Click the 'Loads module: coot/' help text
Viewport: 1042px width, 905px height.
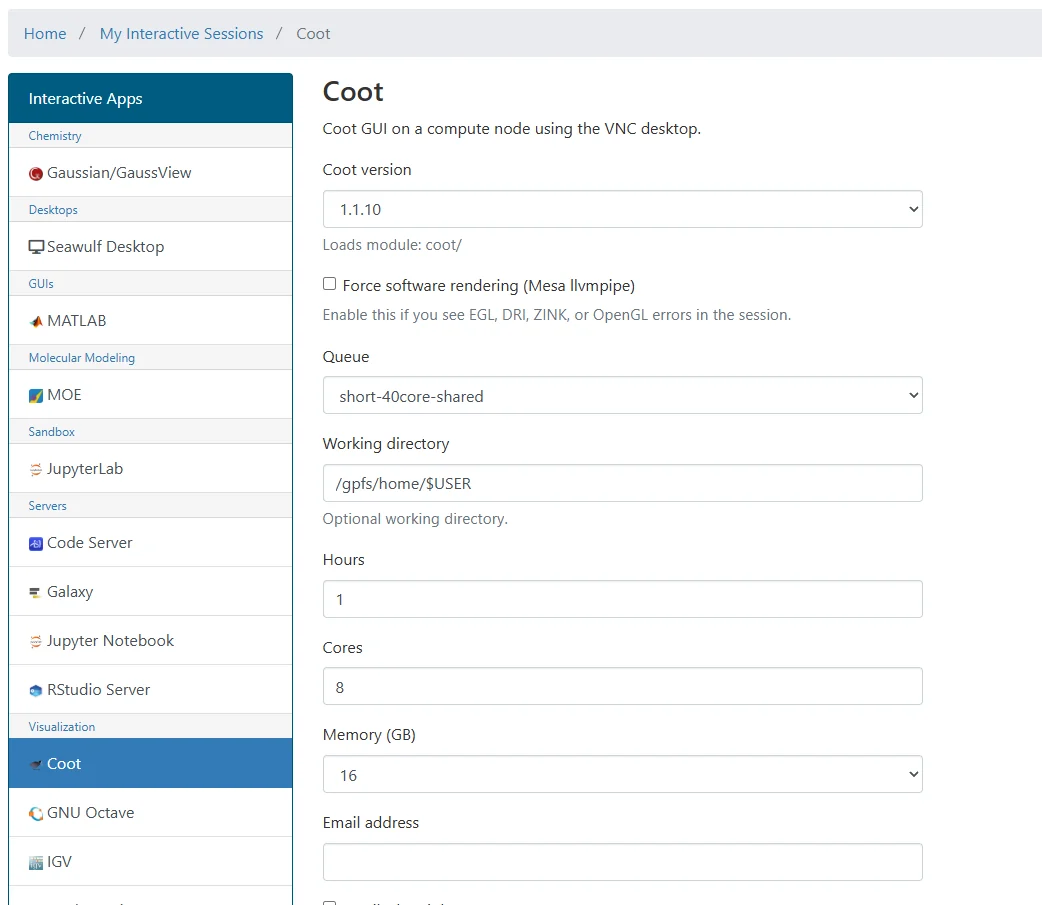tap(392, 245)
